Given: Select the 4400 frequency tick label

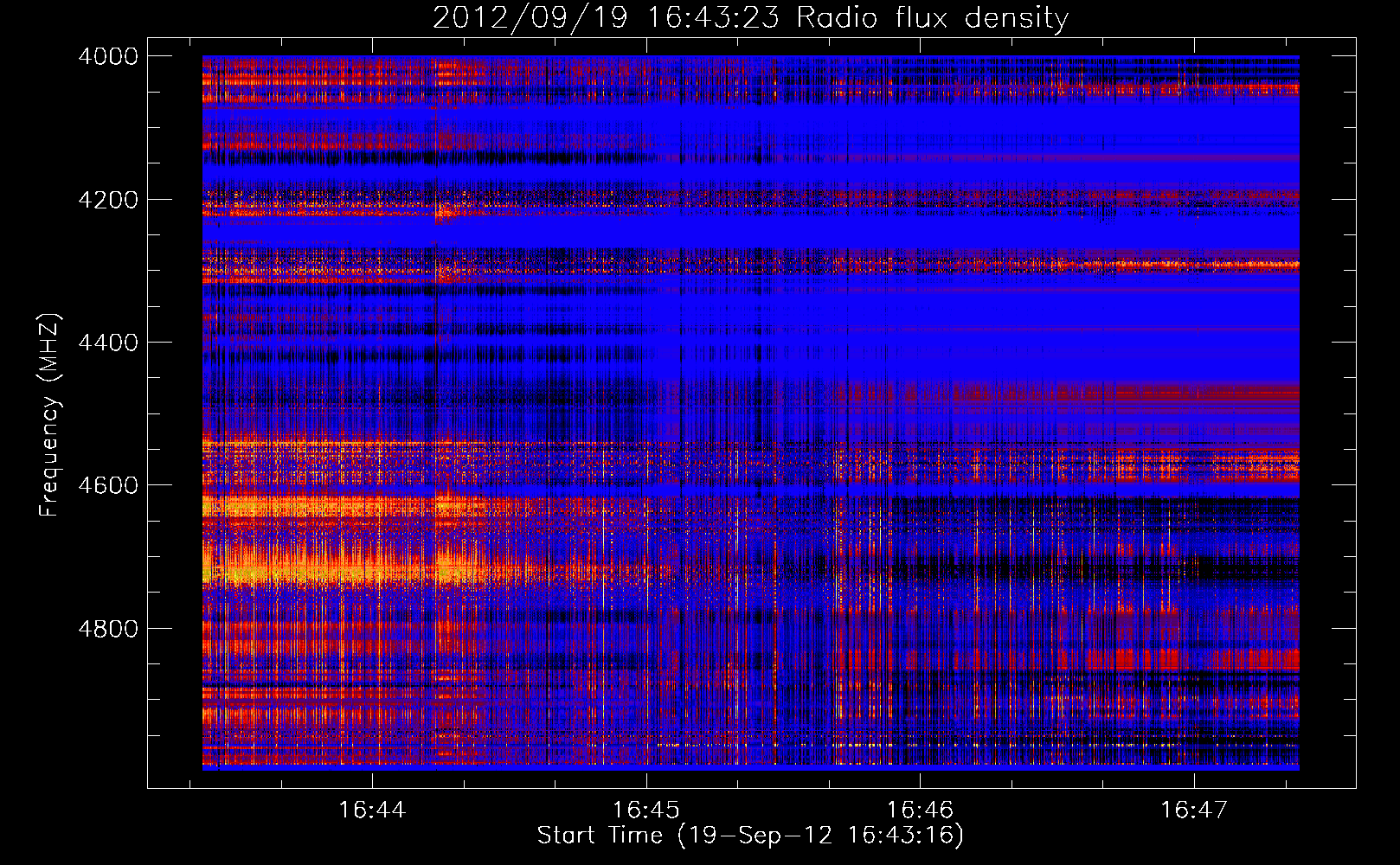Looking at the screenshot, I should coord(108,343).
